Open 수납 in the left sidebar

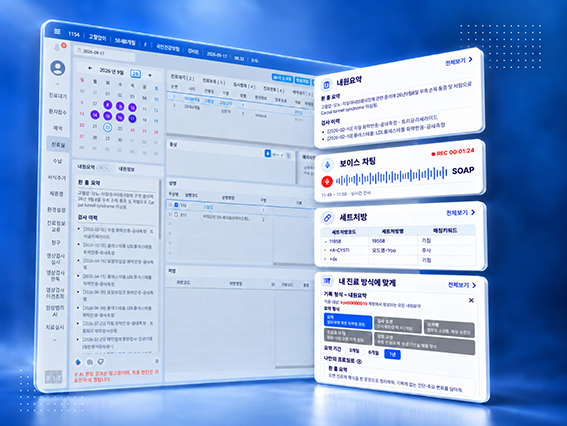pyautogui.click(x=57, y=161)
